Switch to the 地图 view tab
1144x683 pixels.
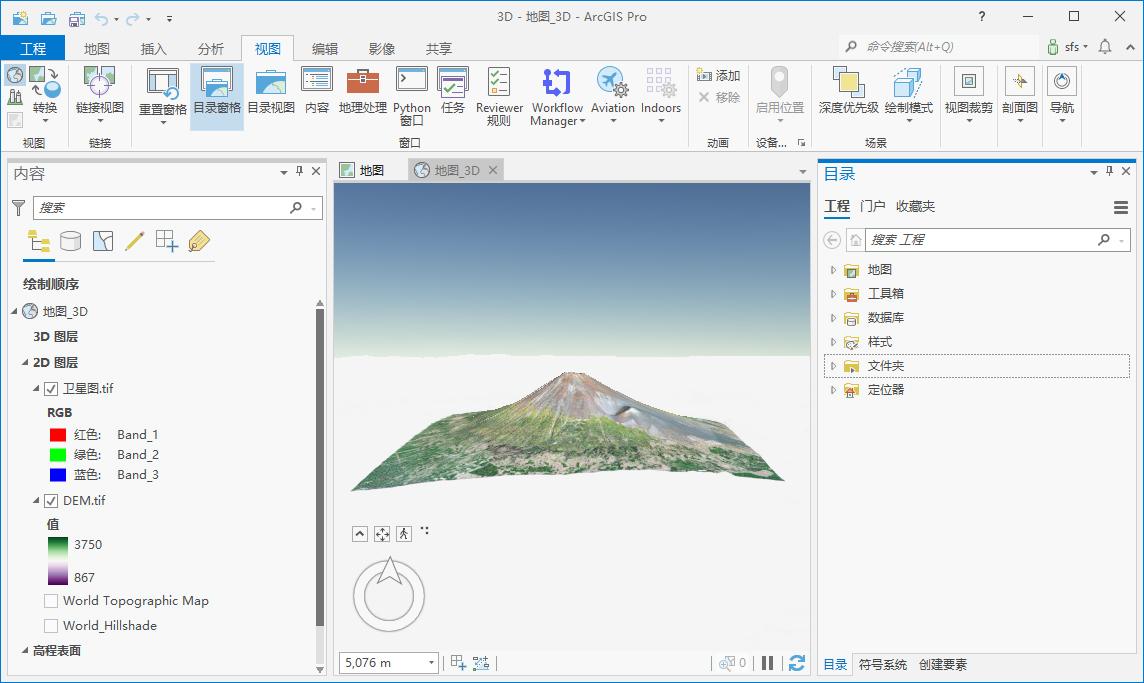tap(363, 170)
